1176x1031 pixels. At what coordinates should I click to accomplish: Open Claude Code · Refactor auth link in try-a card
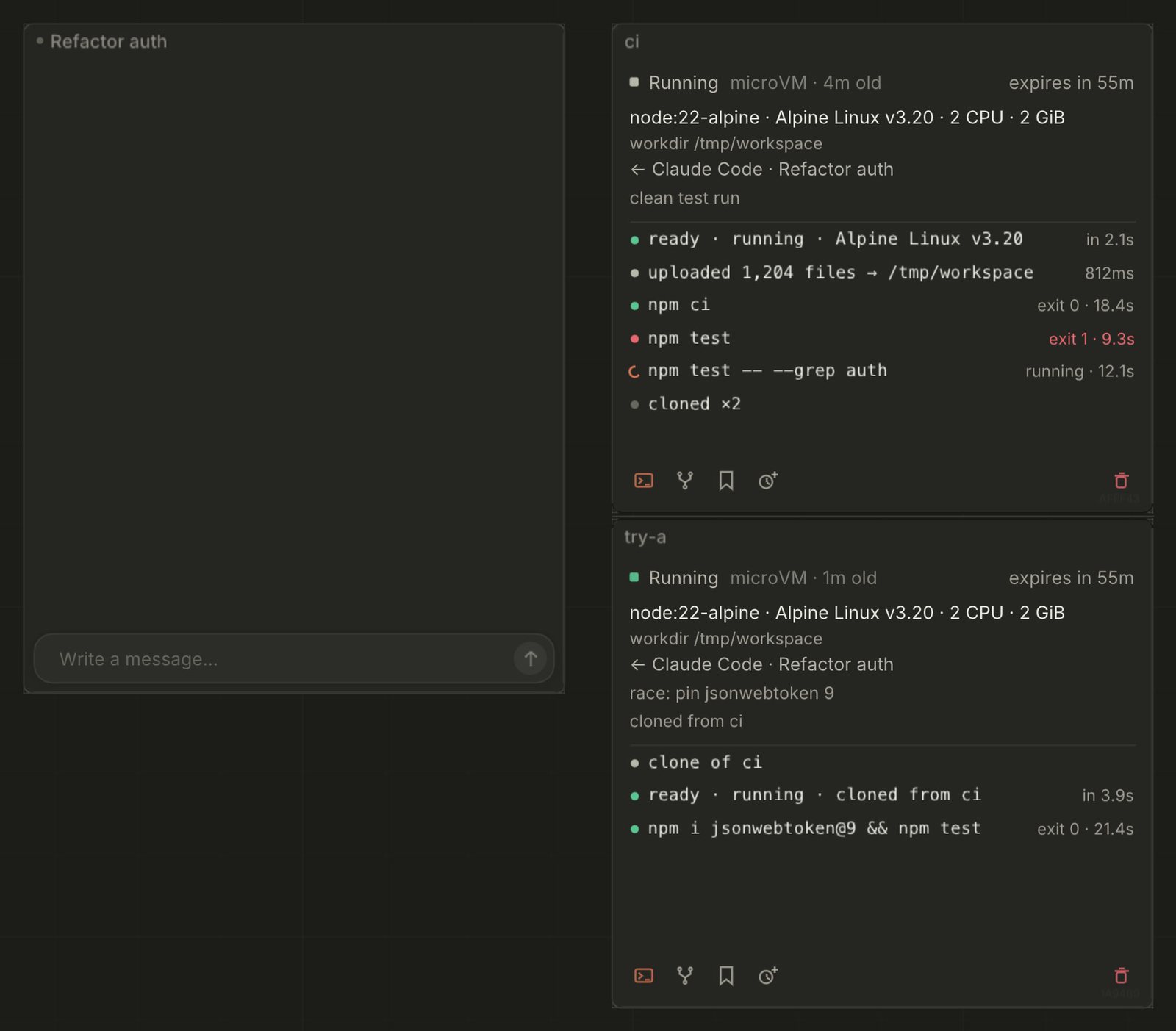[x=761, y=664]
